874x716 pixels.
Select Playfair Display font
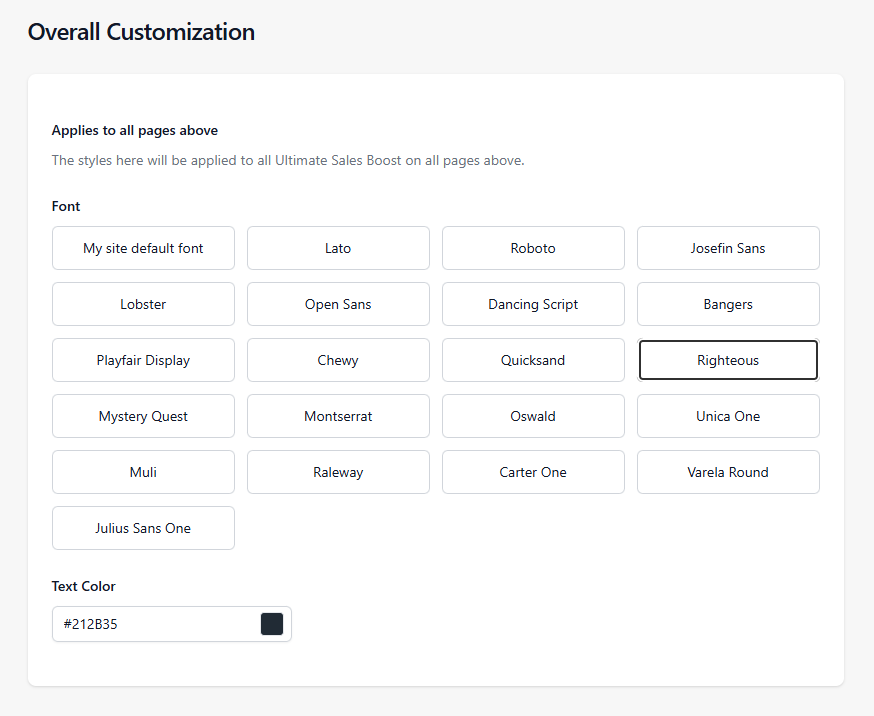(x=143, y=360)
